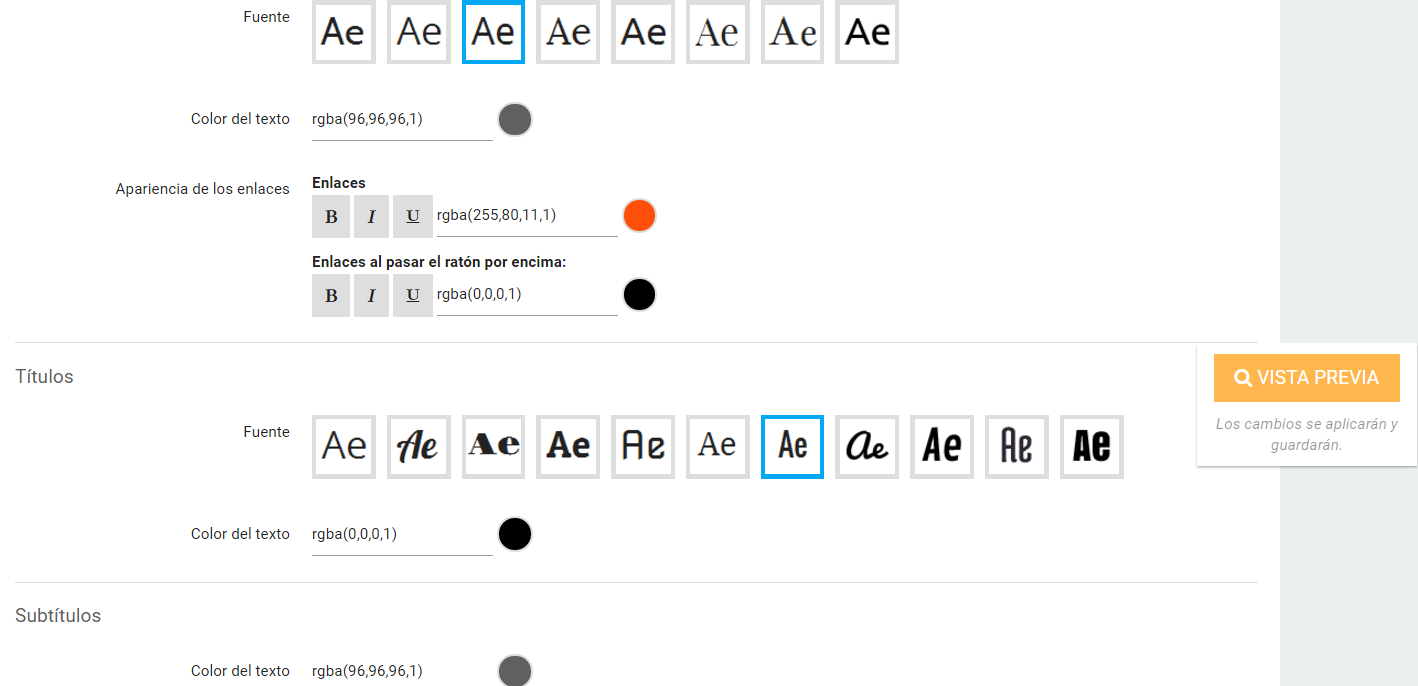Choose the heavy black last title font
1418x686 pixels.
tap(1092, 447)
